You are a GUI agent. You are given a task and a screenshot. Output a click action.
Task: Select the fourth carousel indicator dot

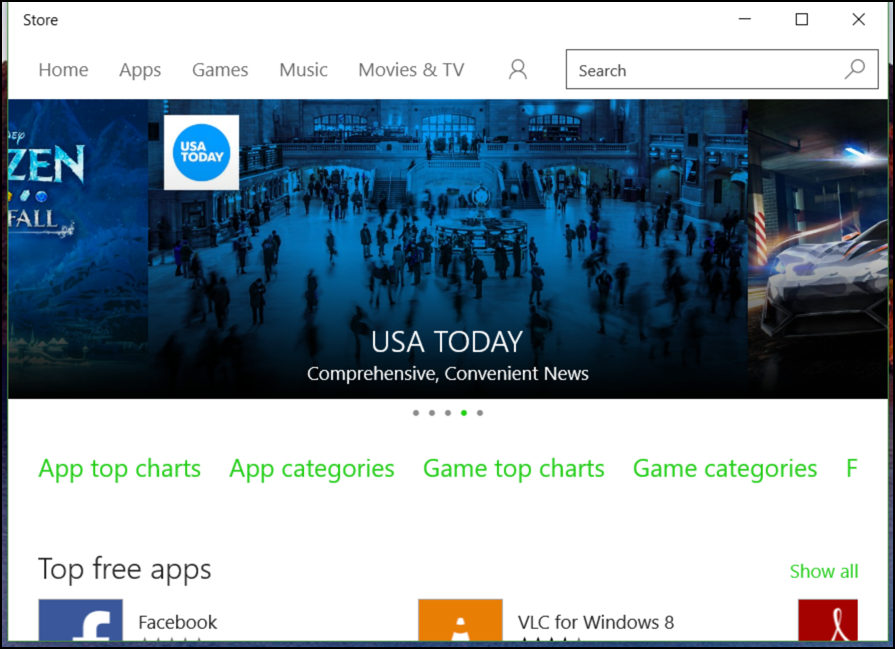pos(463,412)
